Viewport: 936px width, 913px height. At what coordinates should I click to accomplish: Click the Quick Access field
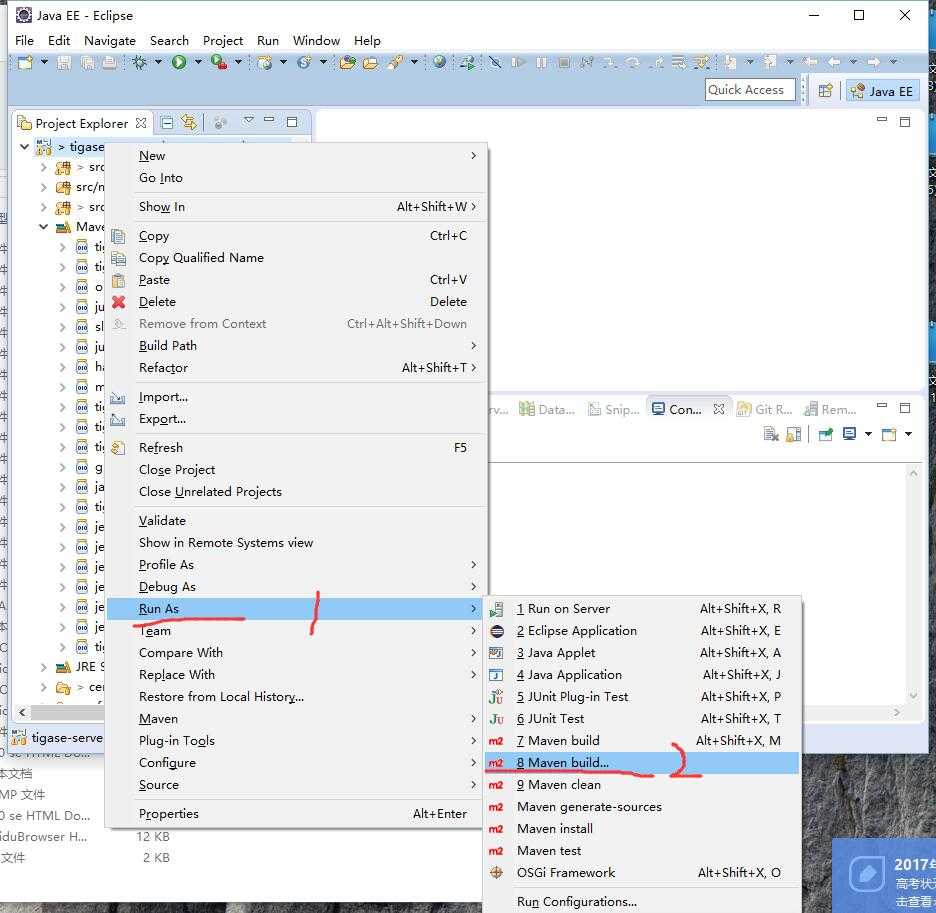(750, 90)
